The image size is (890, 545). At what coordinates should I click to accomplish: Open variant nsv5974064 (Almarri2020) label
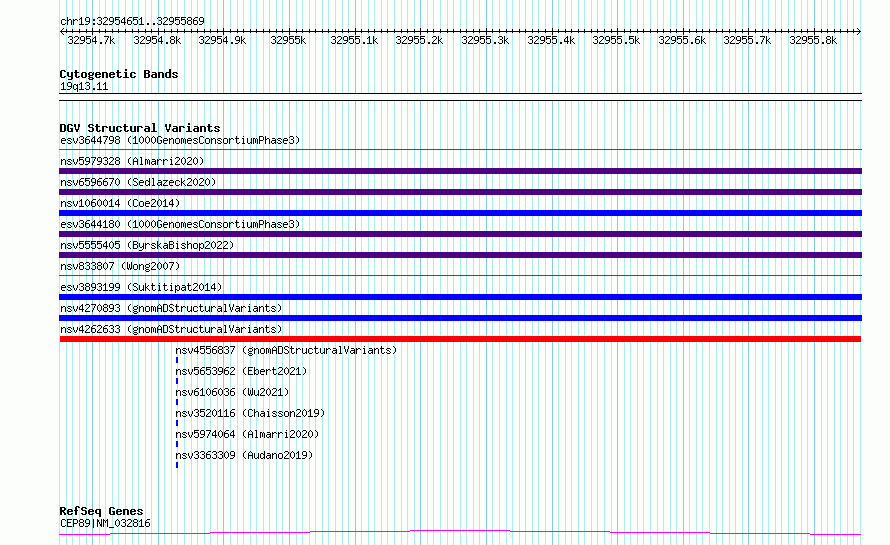click(247, 434)
